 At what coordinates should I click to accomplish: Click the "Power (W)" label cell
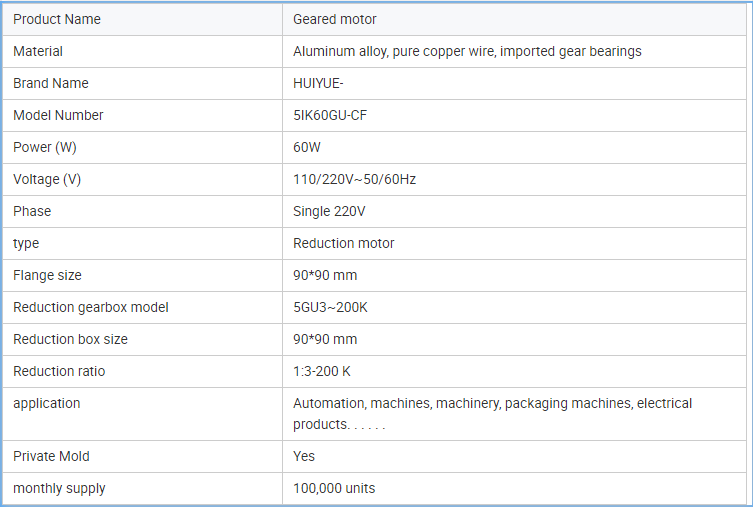click(x=45, y=147)
